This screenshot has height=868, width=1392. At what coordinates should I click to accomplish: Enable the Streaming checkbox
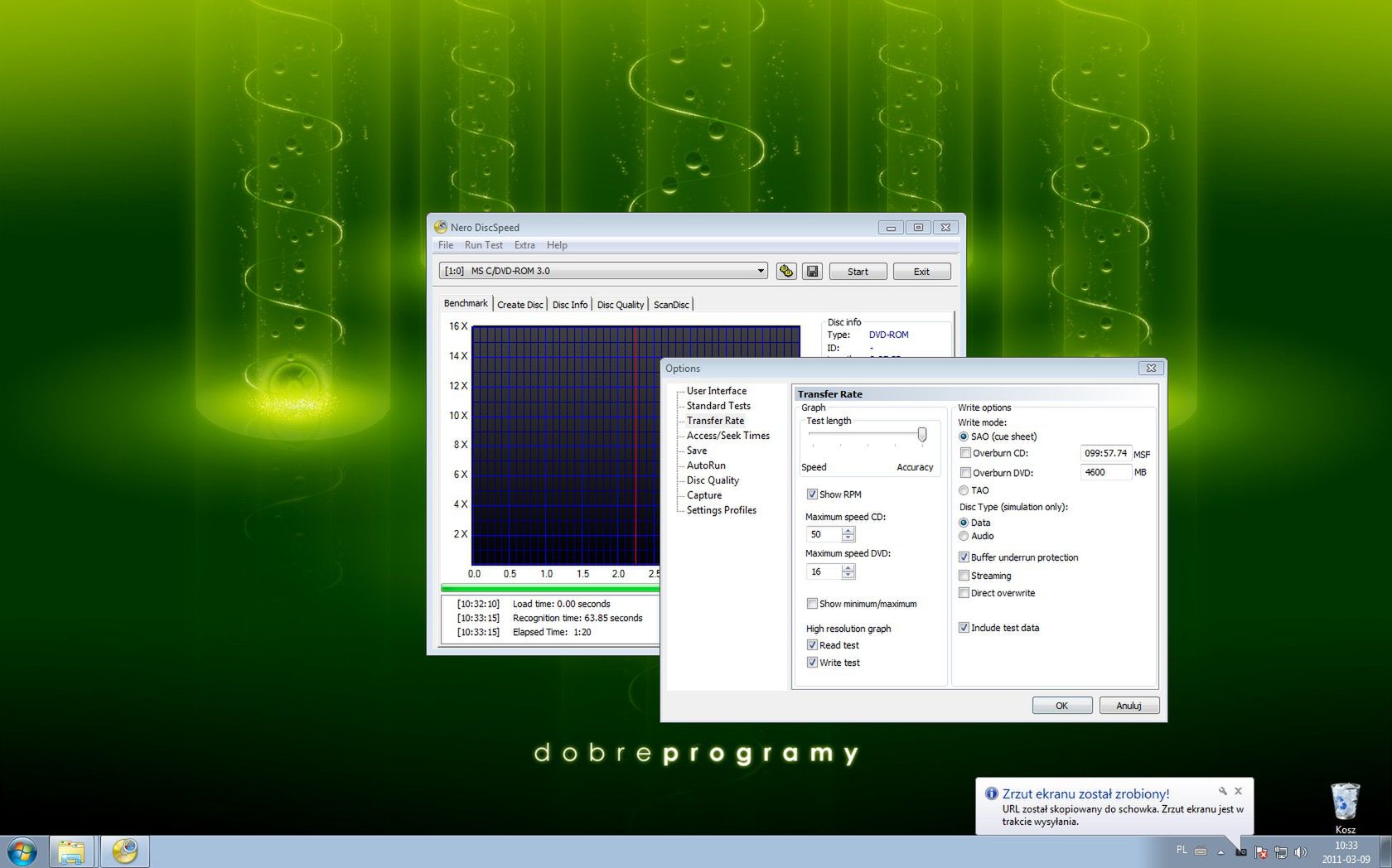click(964, 576)
